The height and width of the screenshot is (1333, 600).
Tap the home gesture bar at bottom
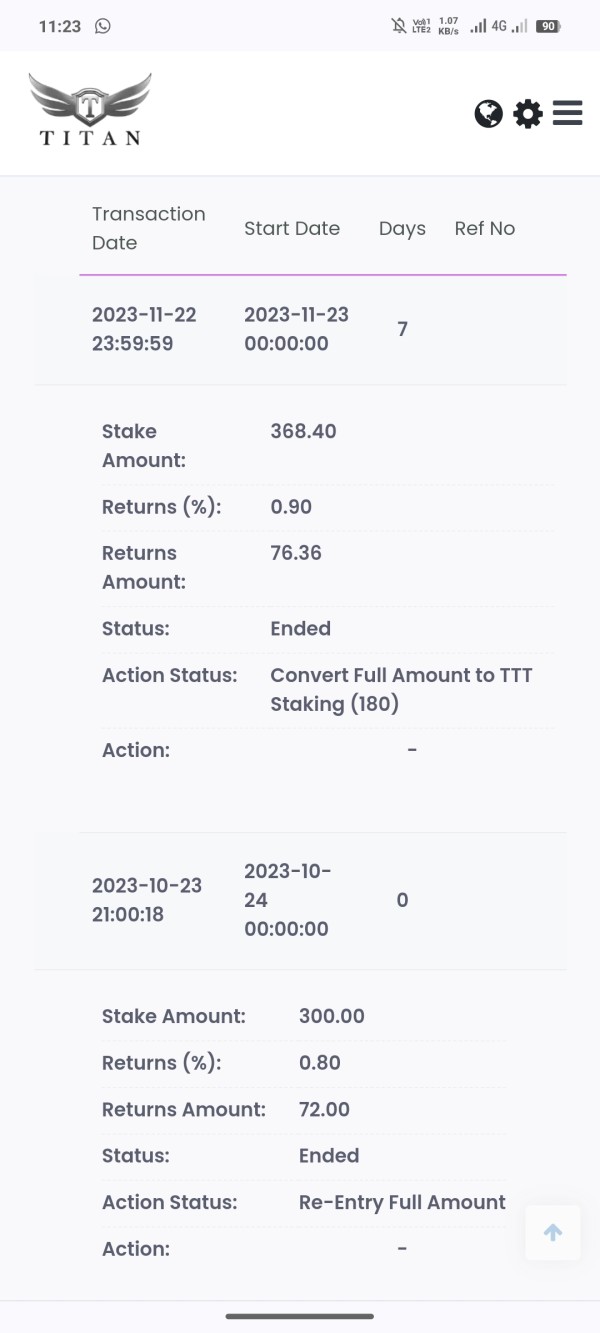pos(300,1316)
